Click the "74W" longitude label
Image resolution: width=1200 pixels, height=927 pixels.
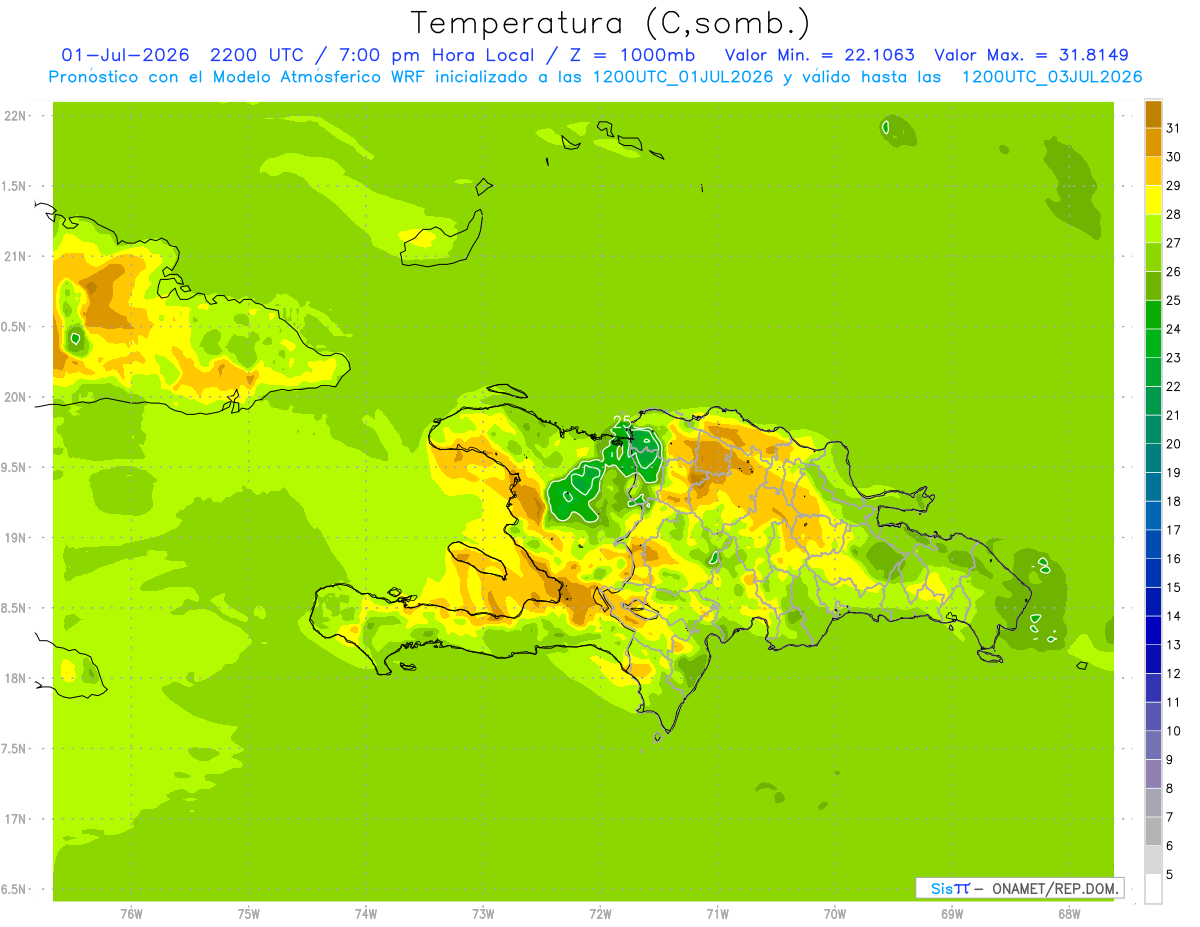click(x=366, y=914)
